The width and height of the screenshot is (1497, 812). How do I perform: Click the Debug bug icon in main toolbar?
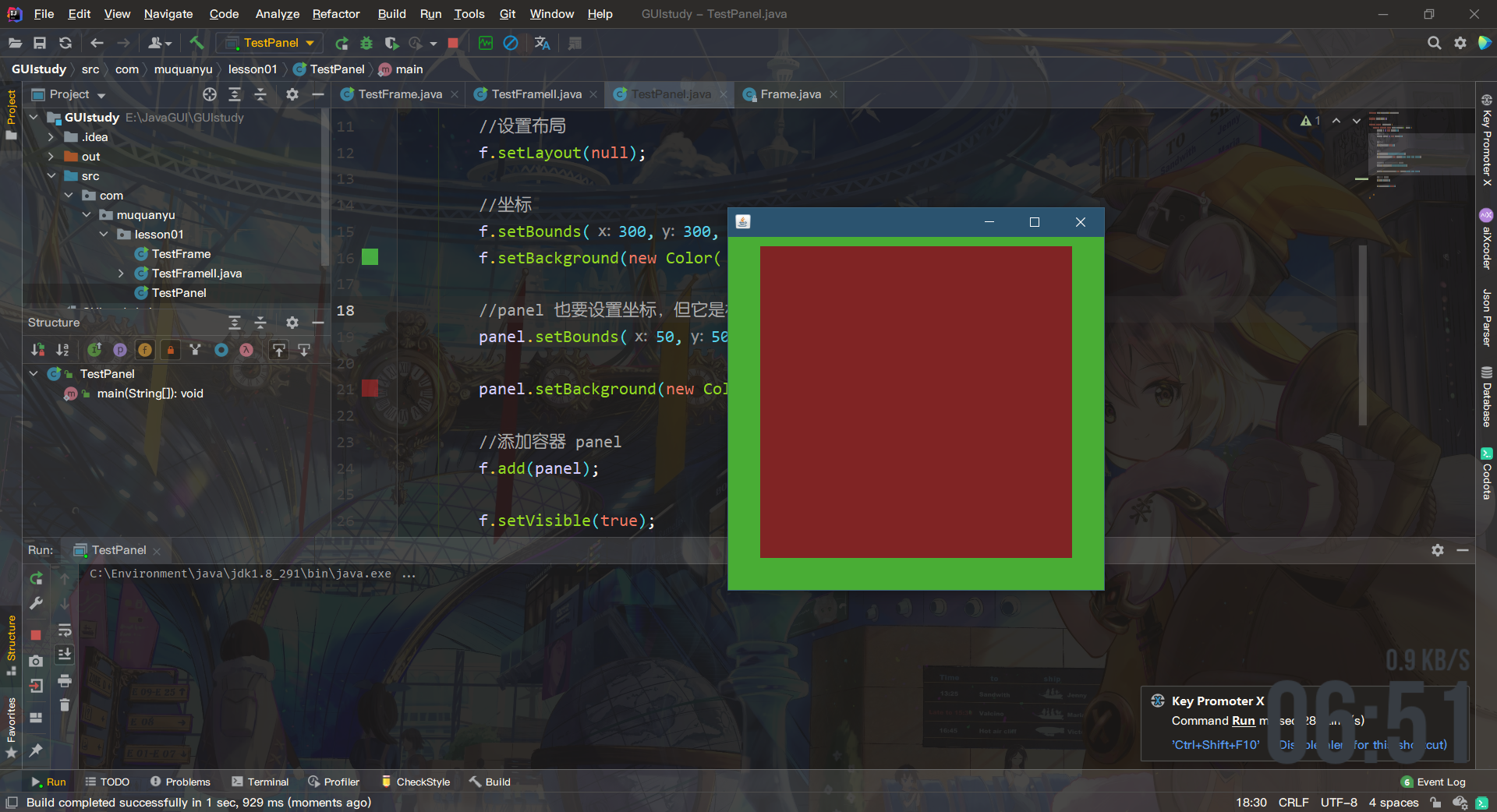click(366, 43)
